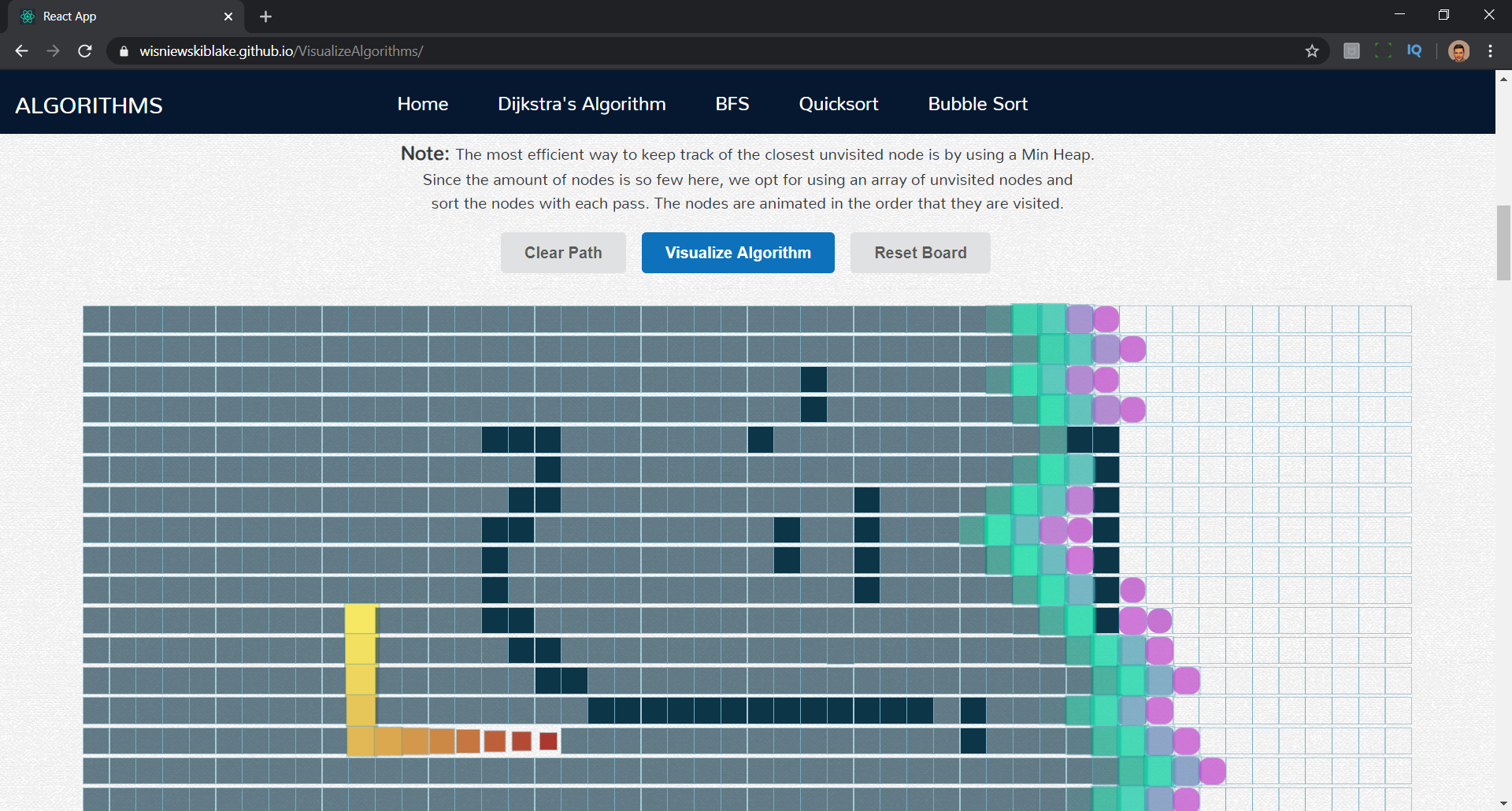Open the IQ browser extension
The height and width of the screenshot is (811, 1512).
(x=1414, y=51)
